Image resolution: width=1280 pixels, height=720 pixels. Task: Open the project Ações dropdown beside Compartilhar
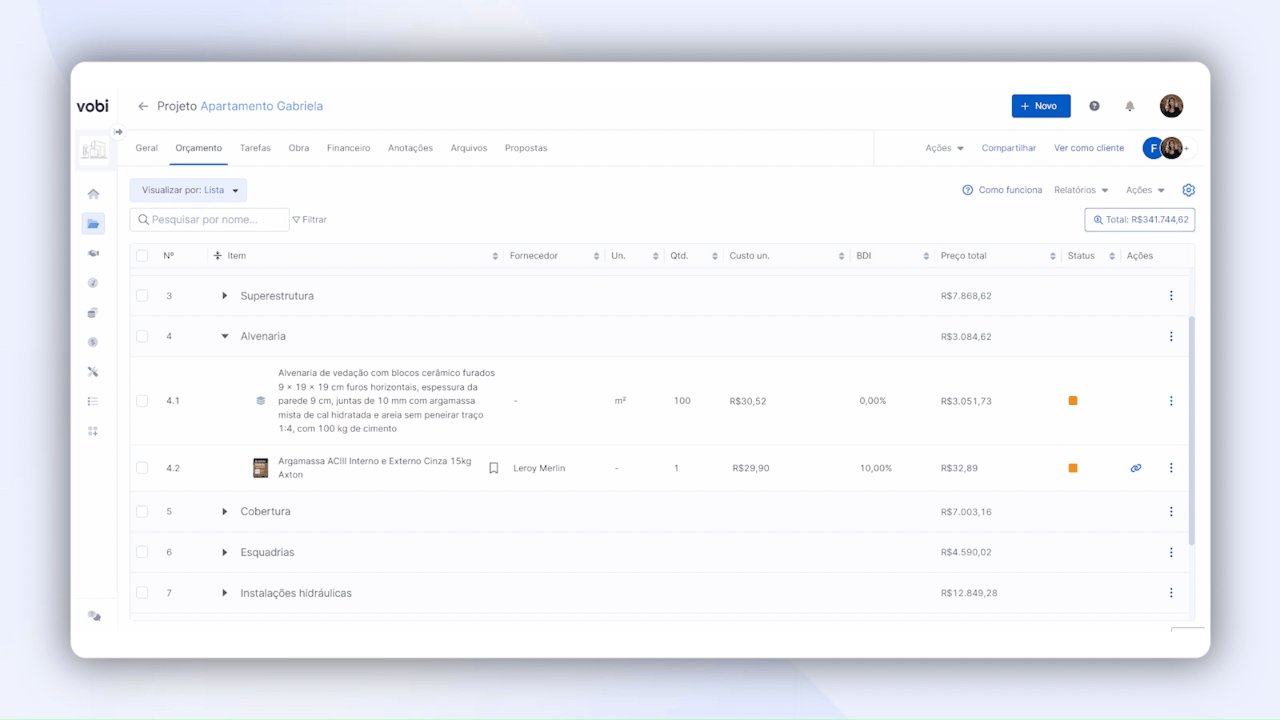(944, 148)
